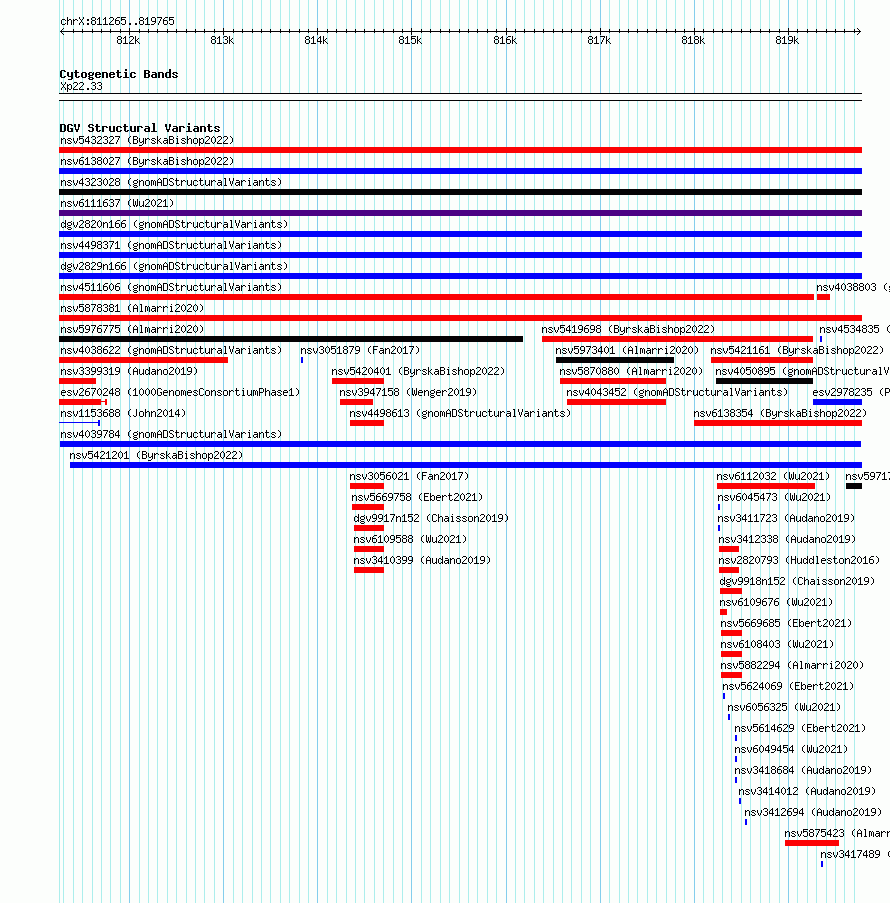The width and height of the screenshot is (890, 903).
Task: Click esv2670248 1000GenomesConsortiumPhase1 label
Action: click(180, 393)
